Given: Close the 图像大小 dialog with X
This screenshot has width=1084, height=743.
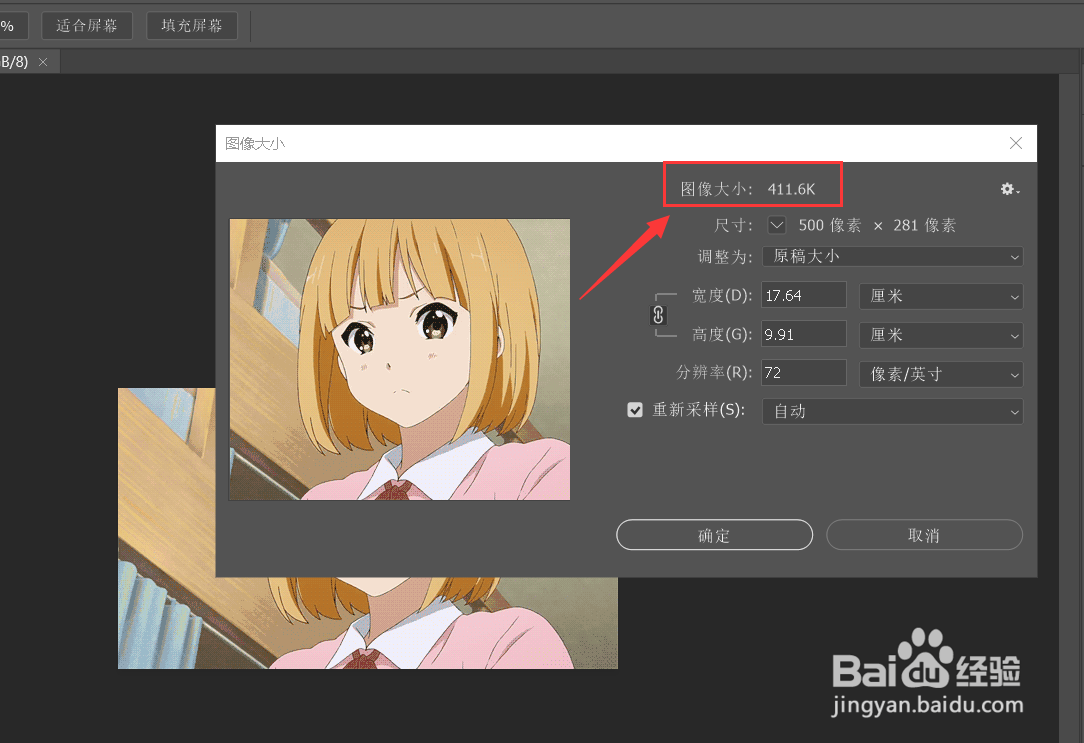Looking at the screenshot, I should pos(1016,143).
